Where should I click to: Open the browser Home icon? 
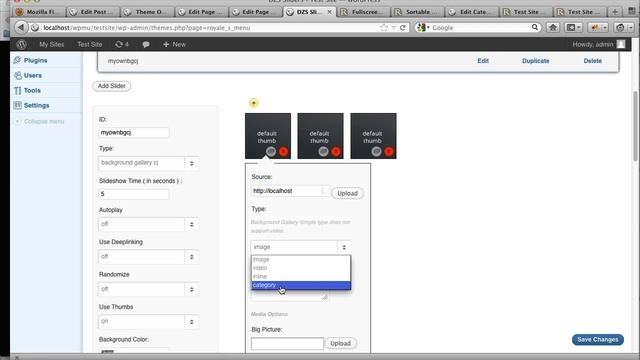point(553,27)
